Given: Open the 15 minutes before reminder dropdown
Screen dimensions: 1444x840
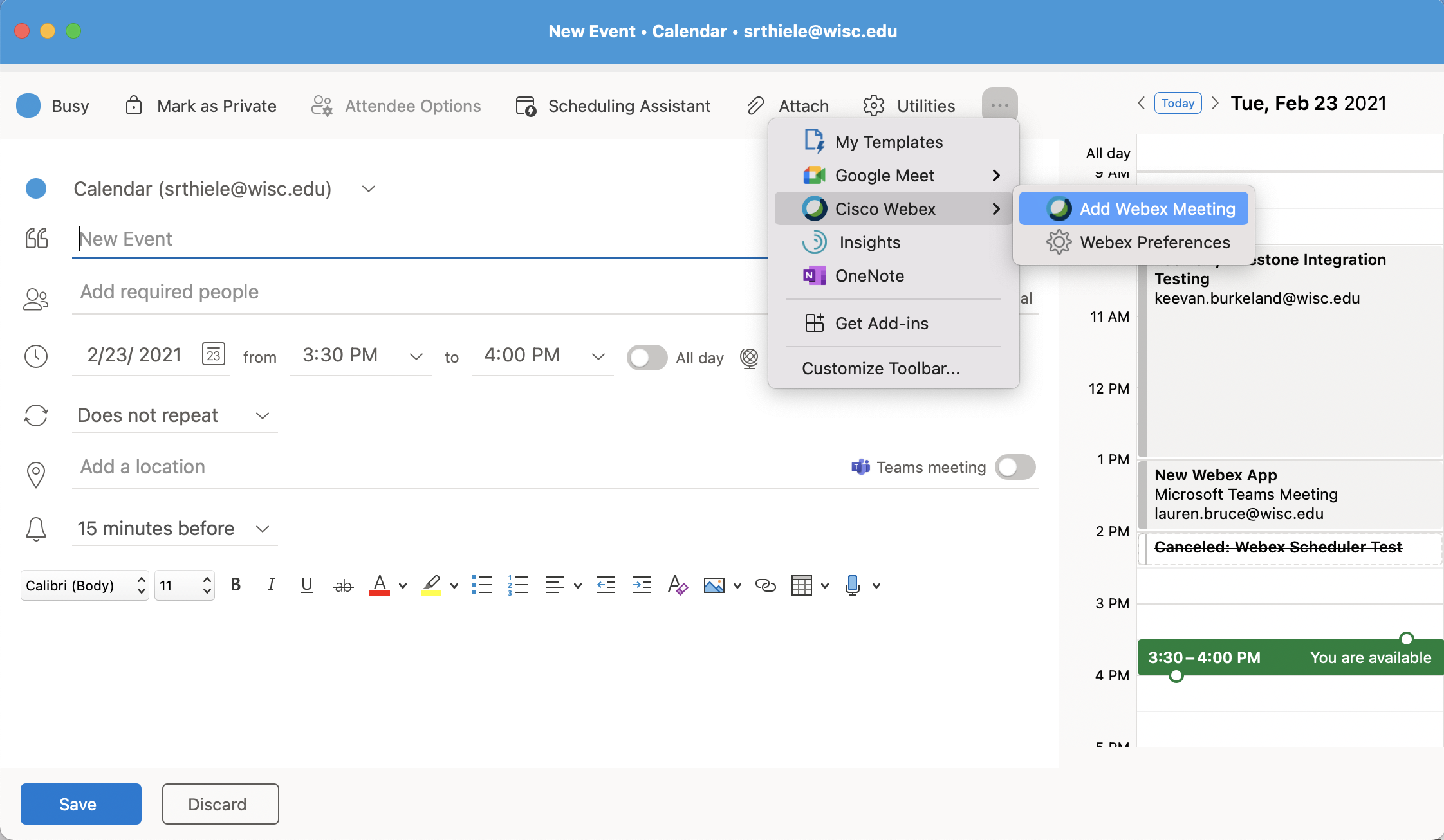Looking at the screenshot, I should [175, 529].
